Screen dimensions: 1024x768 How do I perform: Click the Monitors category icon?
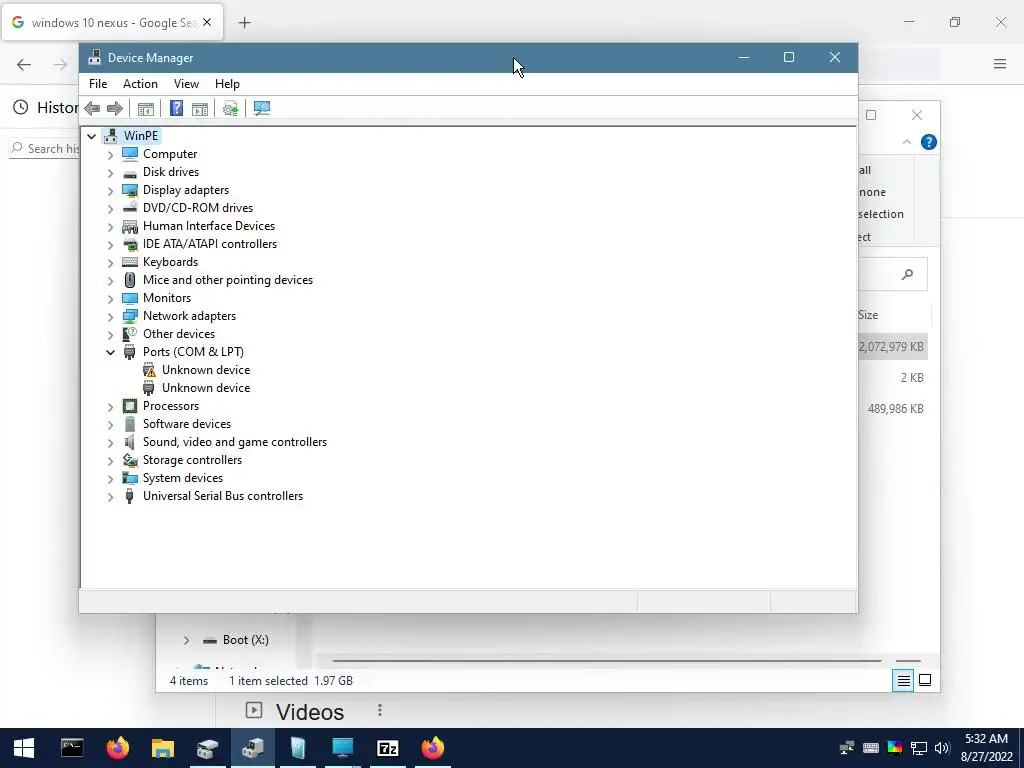(130, 298)
